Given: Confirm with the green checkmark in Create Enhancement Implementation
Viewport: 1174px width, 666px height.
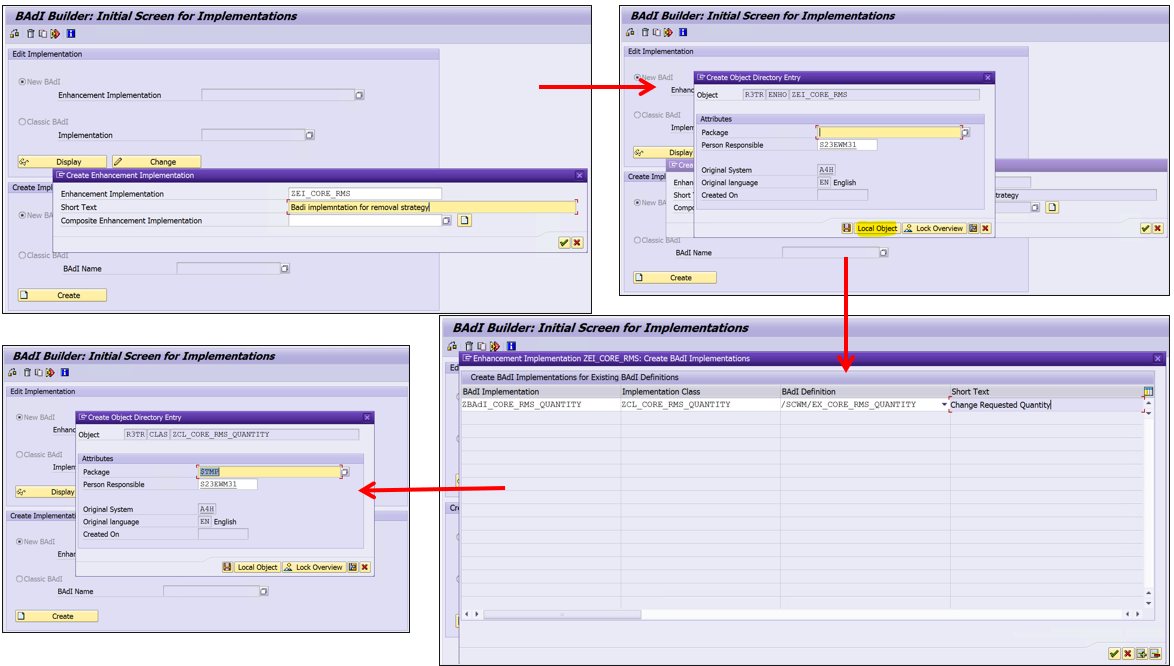Looking at the screenshot, I should coord(564,242).
